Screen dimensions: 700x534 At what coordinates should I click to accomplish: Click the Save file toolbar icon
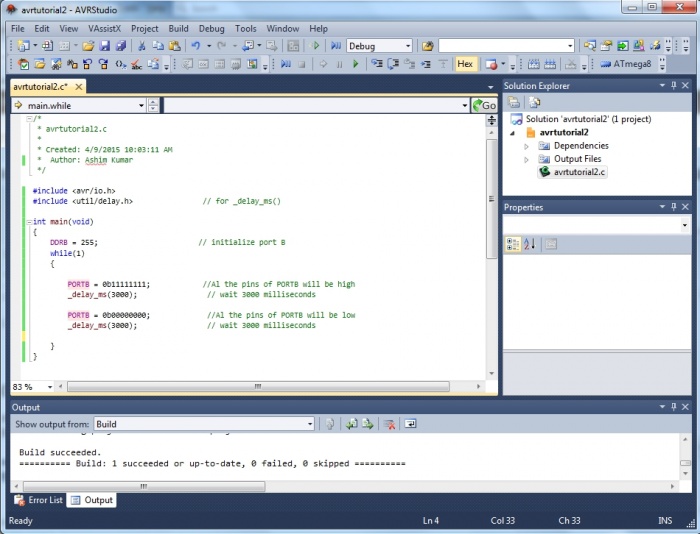(105, 46)
